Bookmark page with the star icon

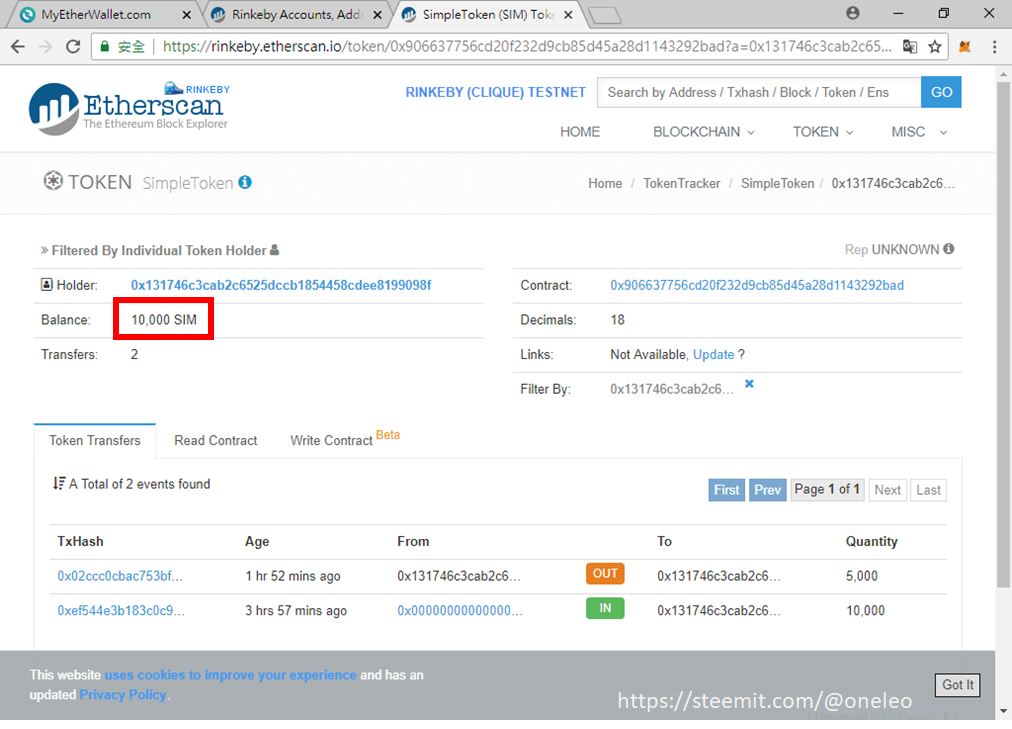[935, 46]
